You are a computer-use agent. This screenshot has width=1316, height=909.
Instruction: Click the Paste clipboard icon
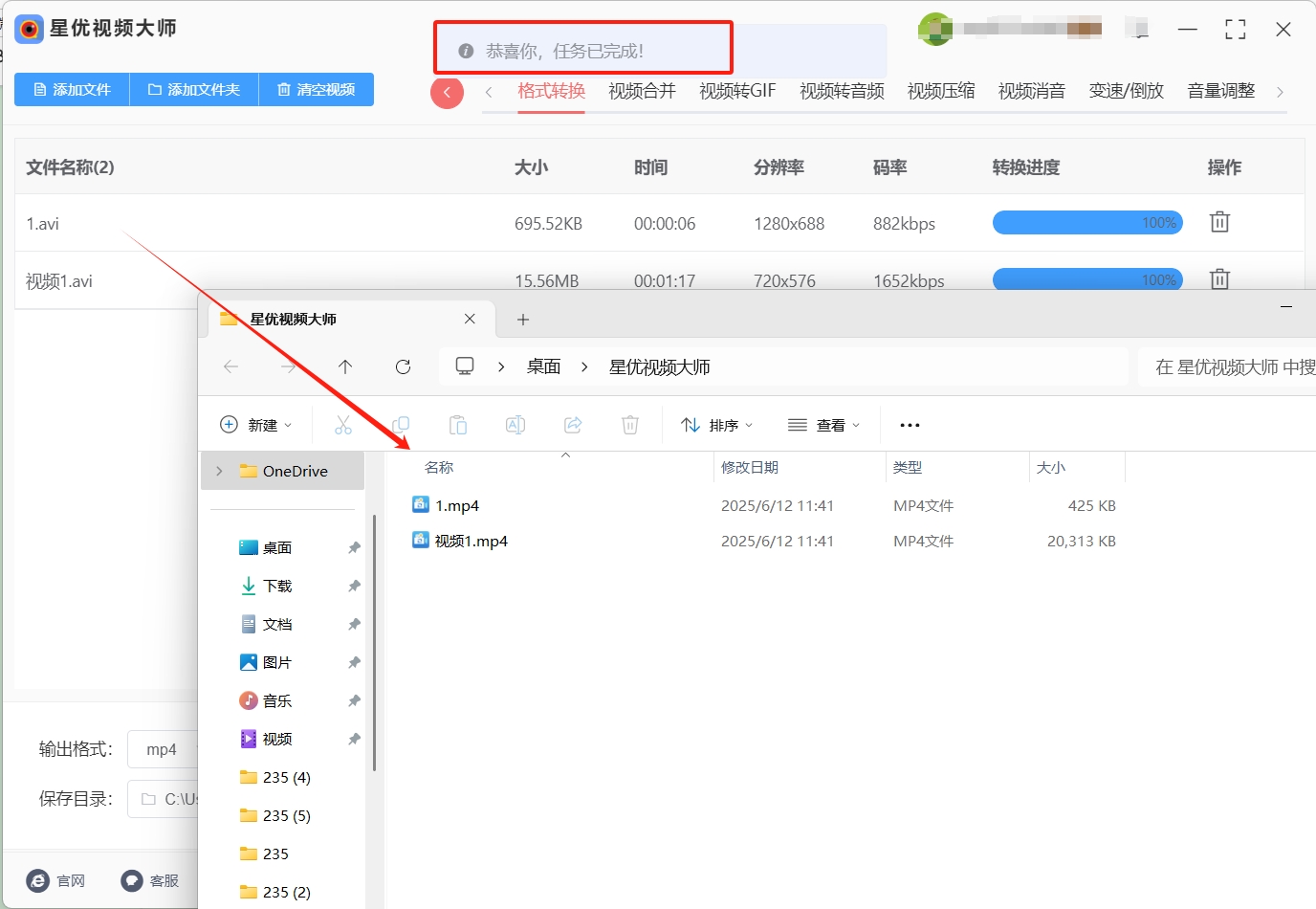tap(458, 425)
